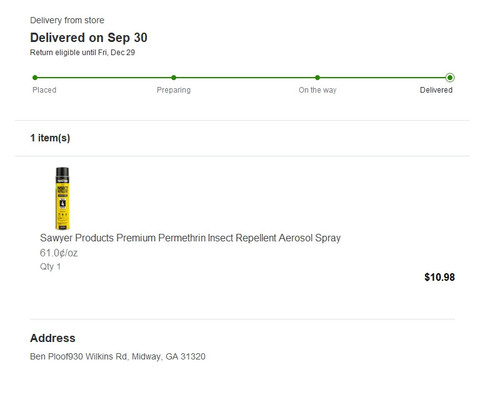
Task: Click the $10.98 item price
Action: [x=439, y=277]
